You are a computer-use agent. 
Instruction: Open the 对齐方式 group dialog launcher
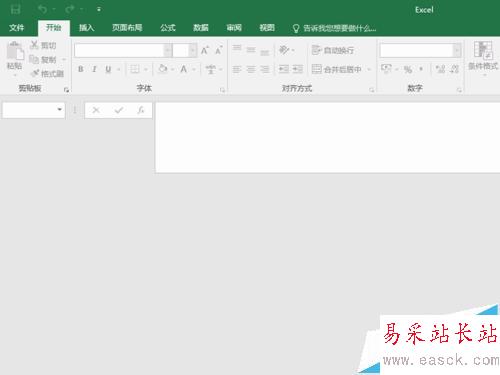[371, 90]
